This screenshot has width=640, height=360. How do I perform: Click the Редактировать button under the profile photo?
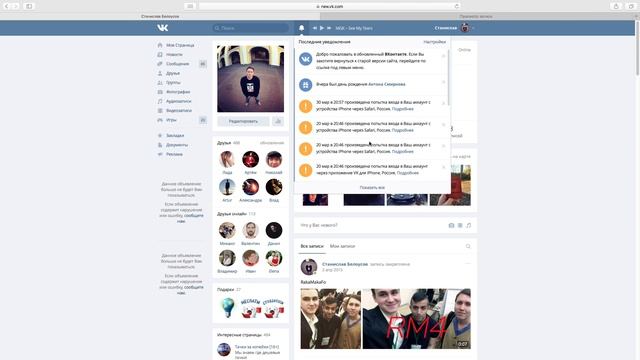[x=243, y=121]
